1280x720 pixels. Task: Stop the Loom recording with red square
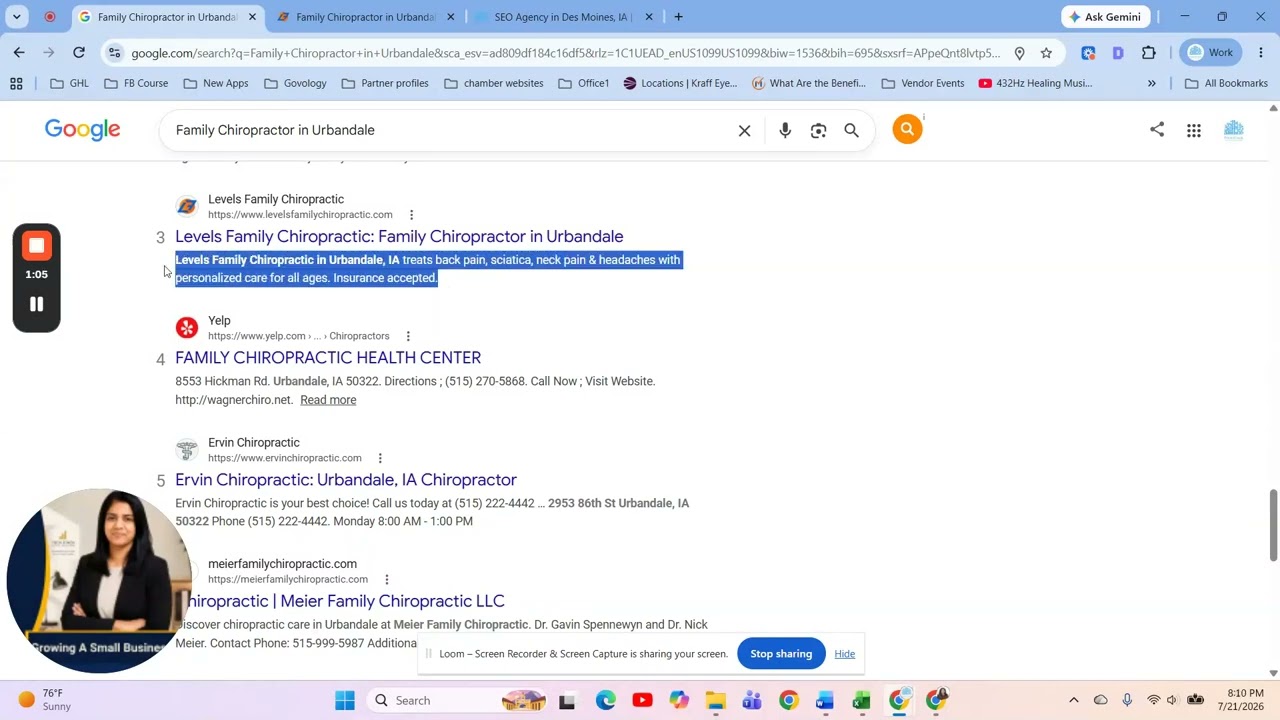point(36,245)
